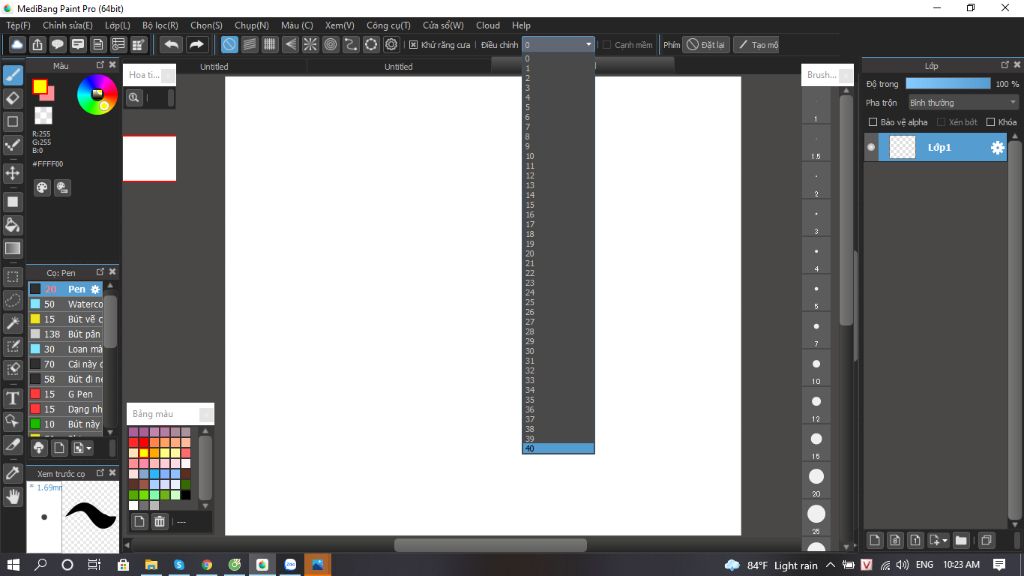The width and height of the screenshot is (1024, 576).
Task: Choose value 20 in correction list
Action: click(558, 253)
